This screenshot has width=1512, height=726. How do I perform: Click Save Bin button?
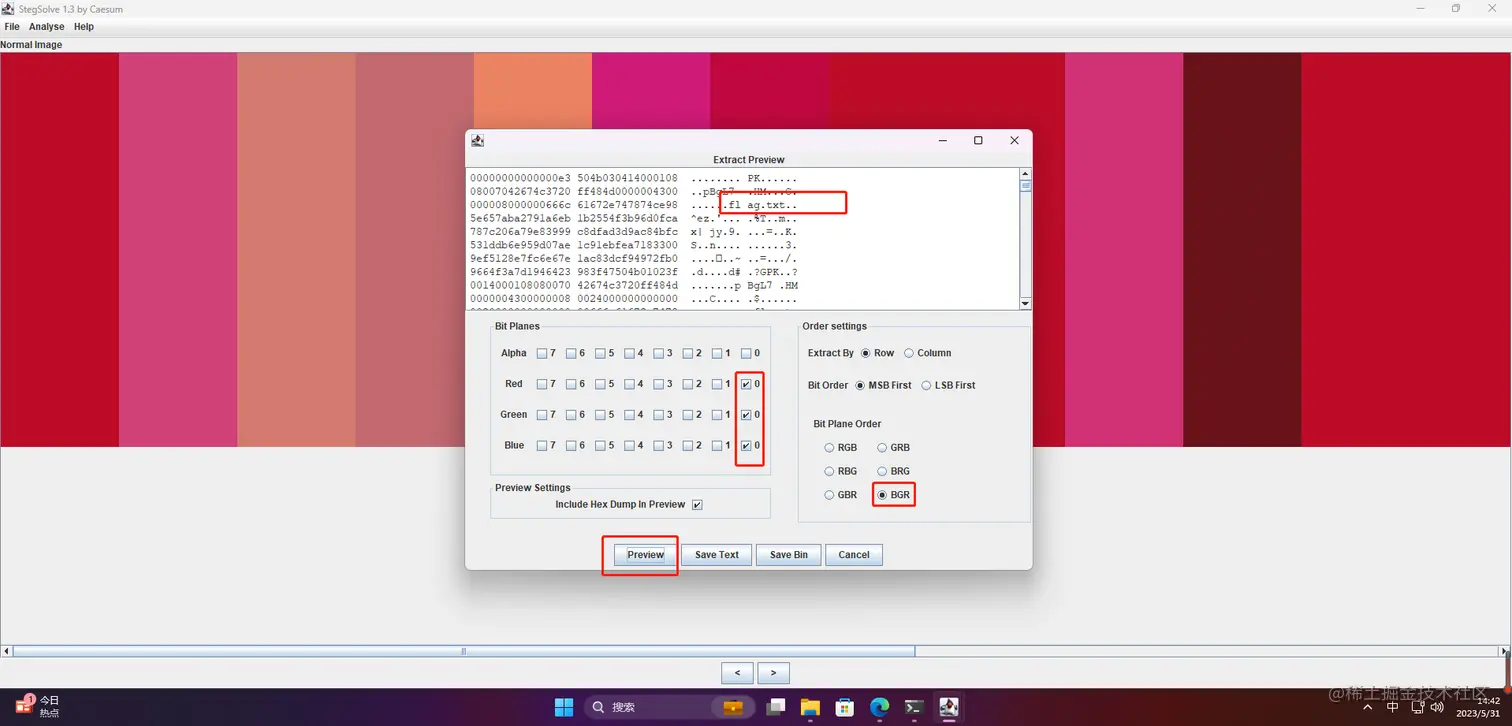[789, 555]
